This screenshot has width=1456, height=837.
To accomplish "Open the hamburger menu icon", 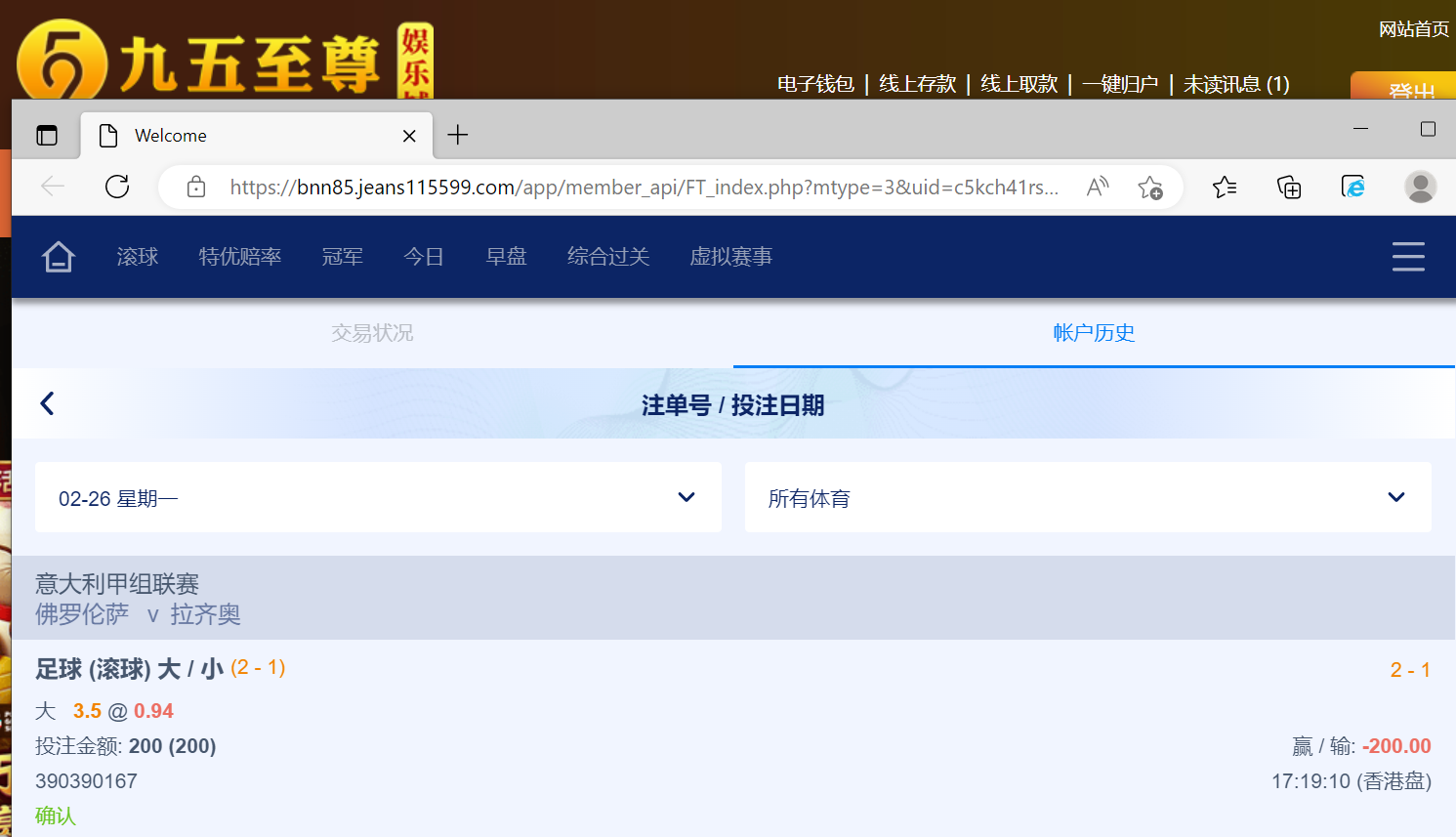I will [1408, 257].
